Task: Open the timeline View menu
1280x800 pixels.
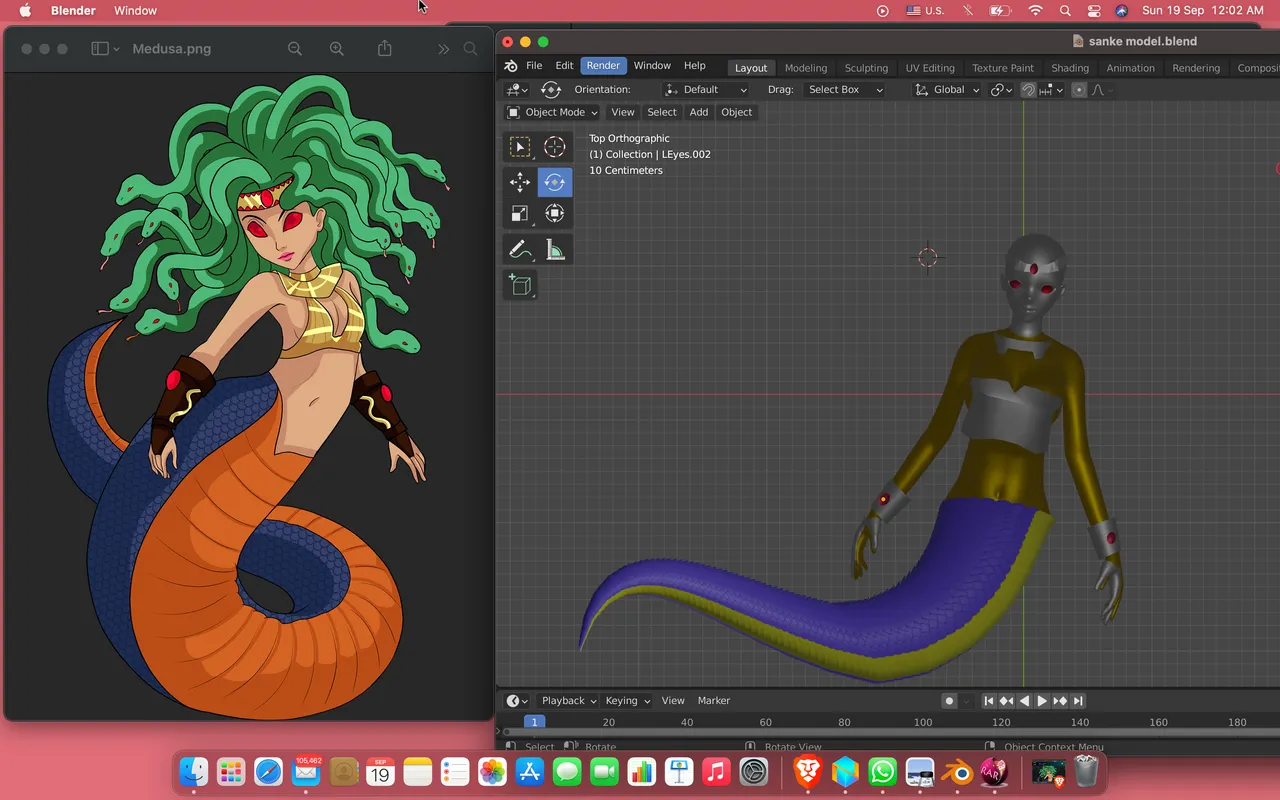Action: [673, 701]
